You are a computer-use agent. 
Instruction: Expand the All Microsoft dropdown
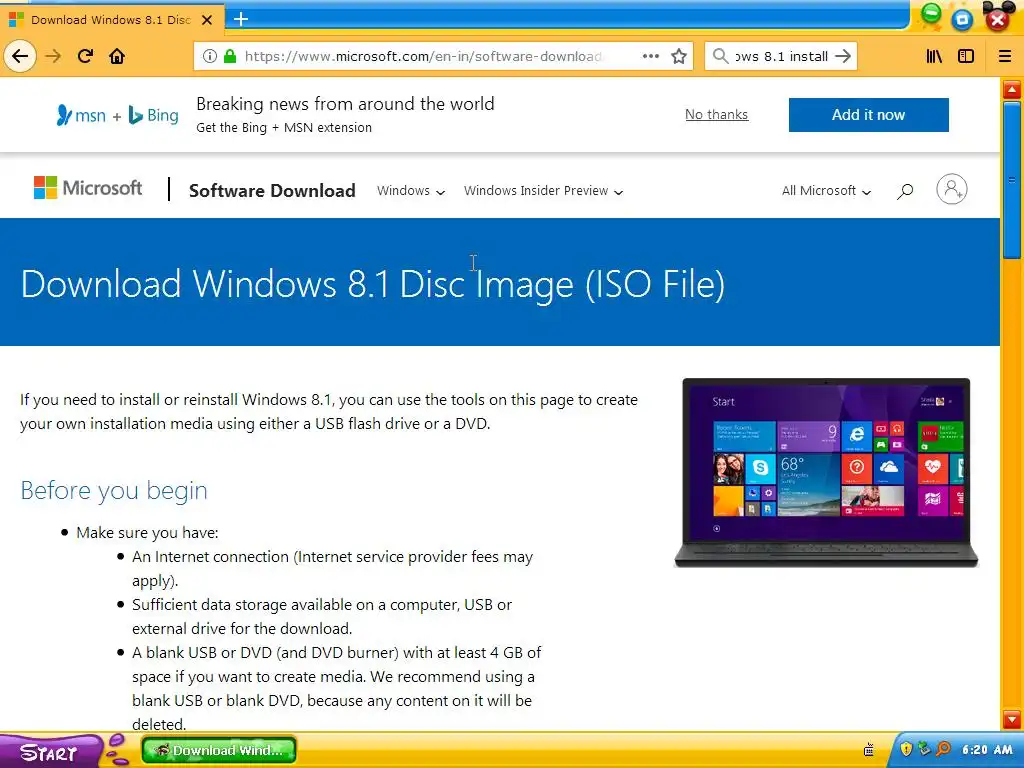[x=826, y=191]
